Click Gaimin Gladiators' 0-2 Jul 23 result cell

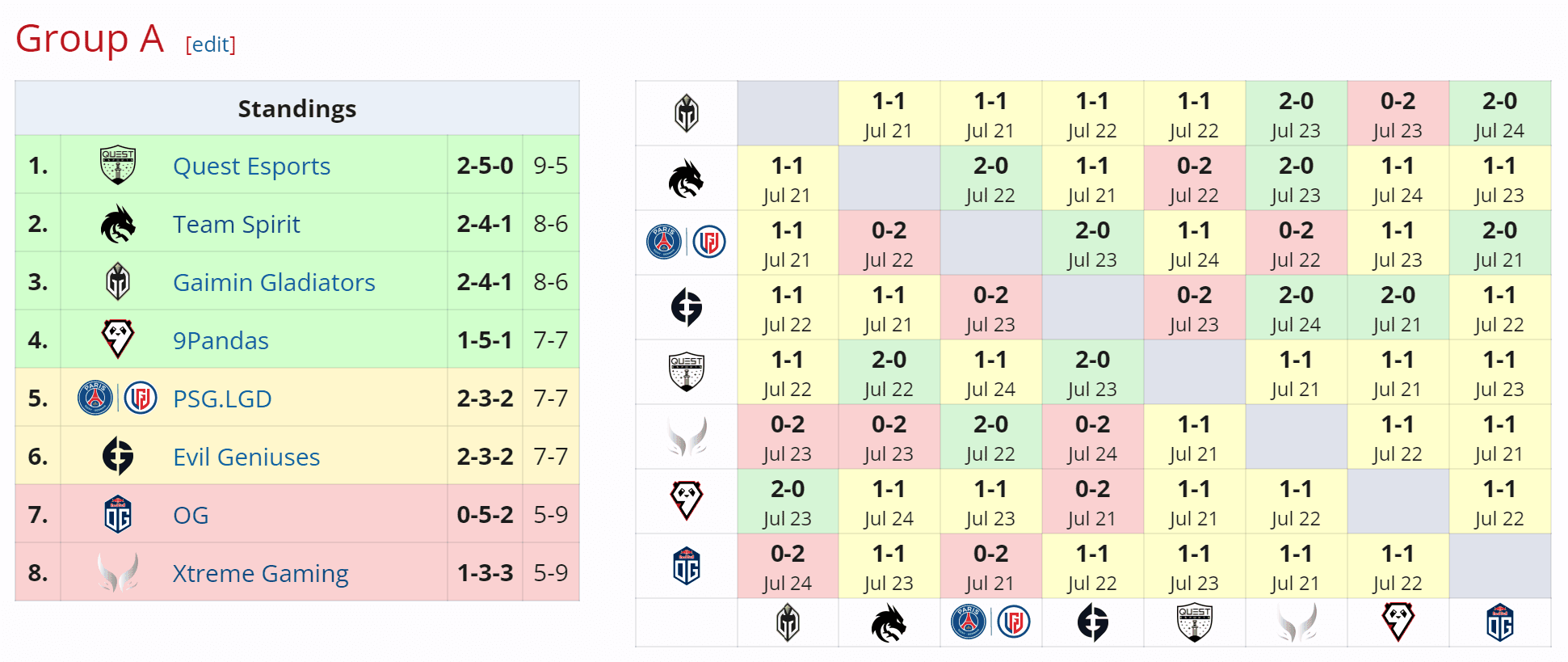point(1398,113)
